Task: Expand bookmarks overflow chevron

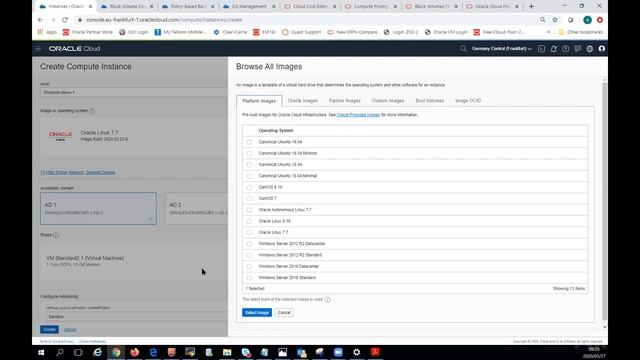Action: click(x=548, y=32)
